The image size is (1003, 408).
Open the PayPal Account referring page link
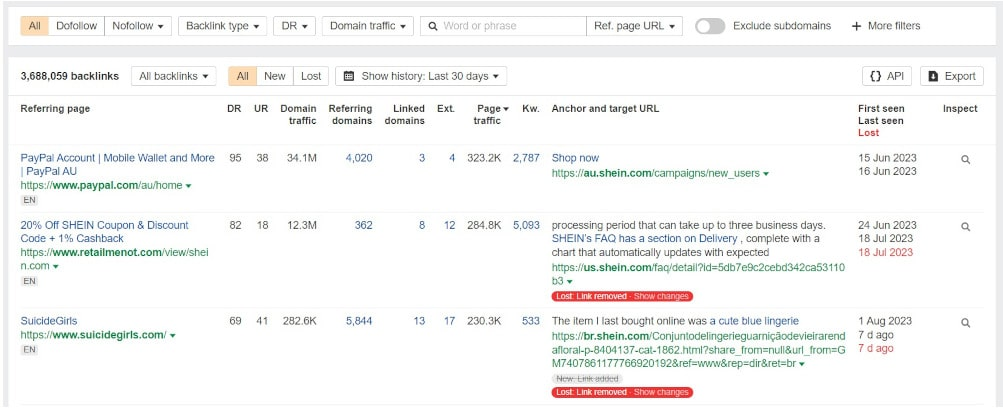117,158
